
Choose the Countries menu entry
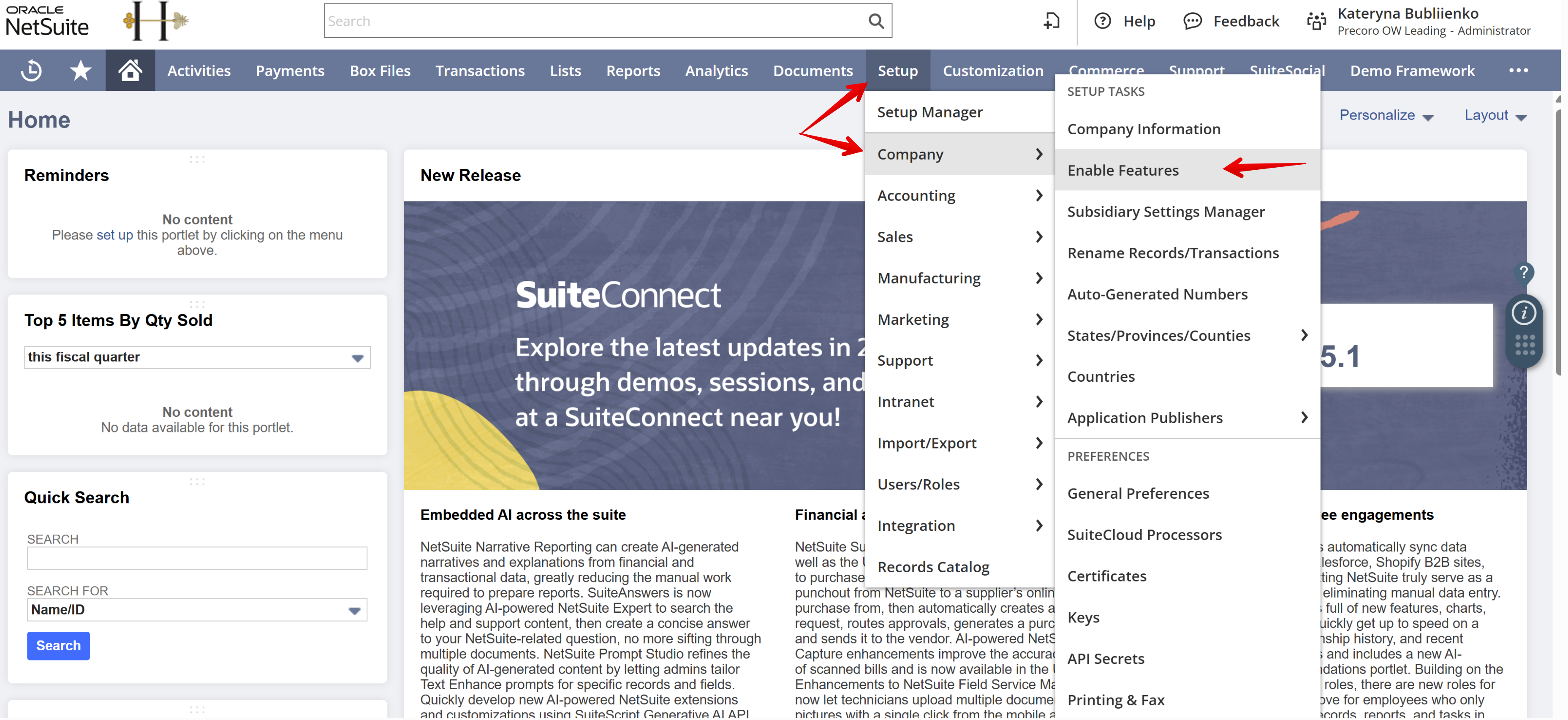pos(1187,377)
